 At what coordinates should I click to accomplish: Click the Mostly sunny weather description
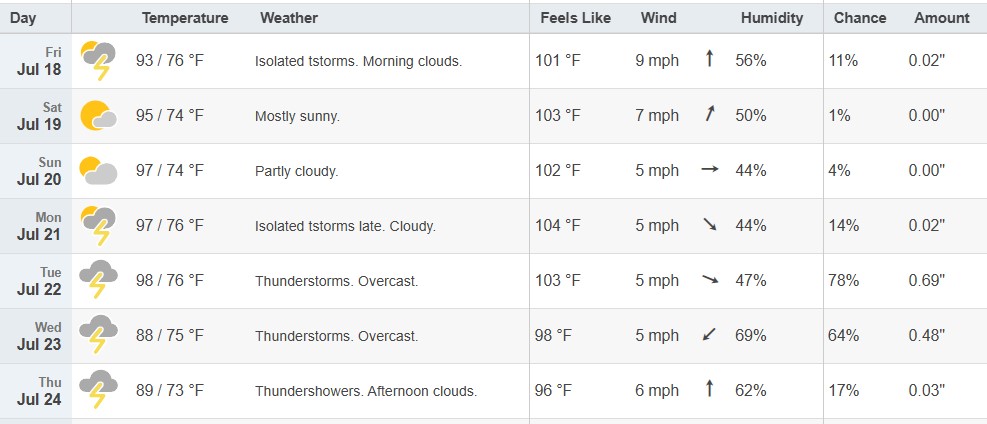pyautogui.click(x=297, y=116)
